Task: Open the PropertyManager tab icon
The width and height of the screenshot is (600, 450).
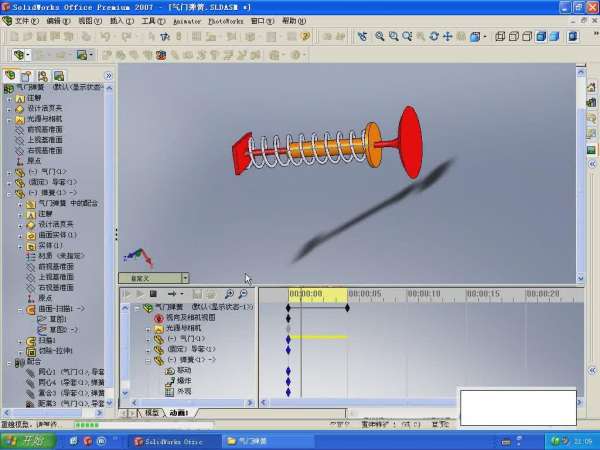Action: click(27, 75)
